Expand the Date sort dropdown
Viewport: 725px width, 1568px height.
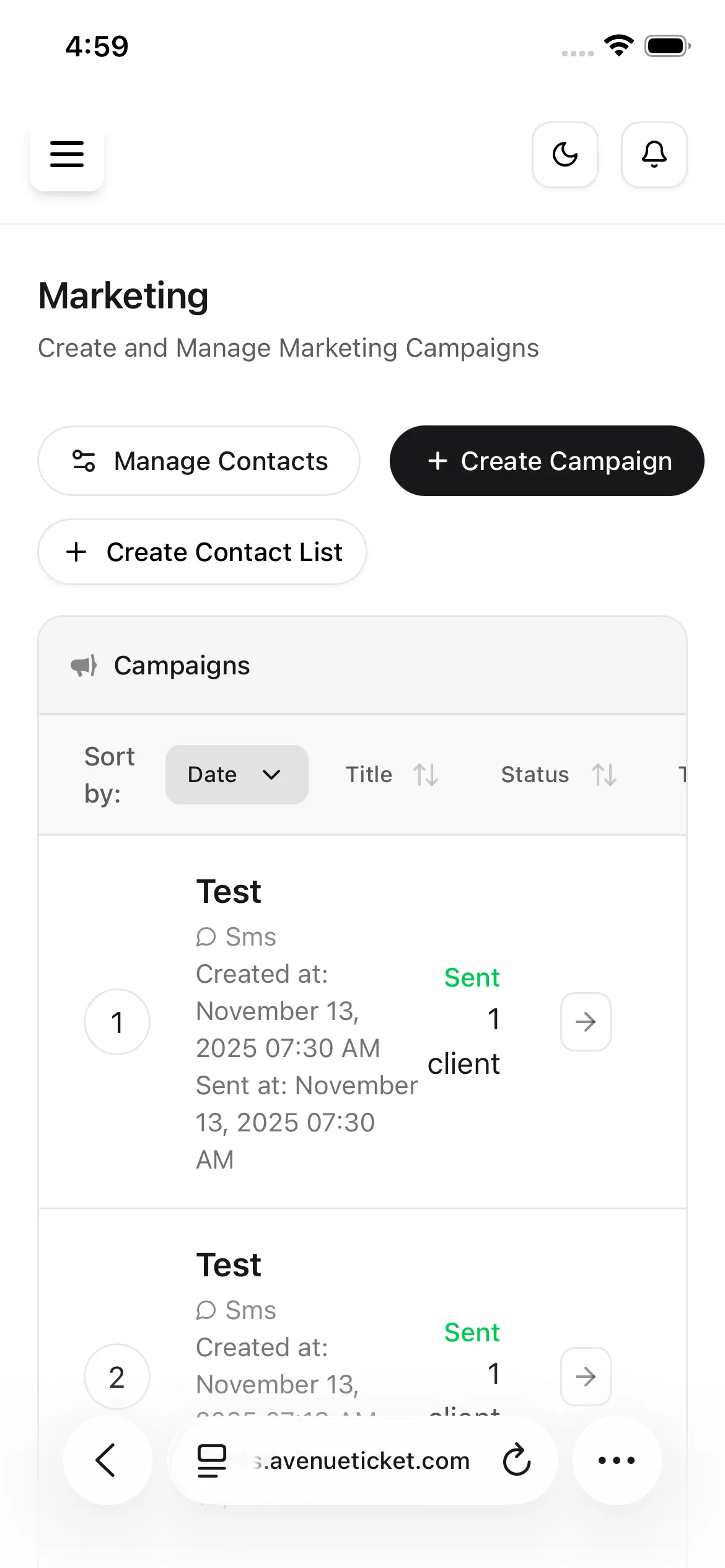[237, 775]
